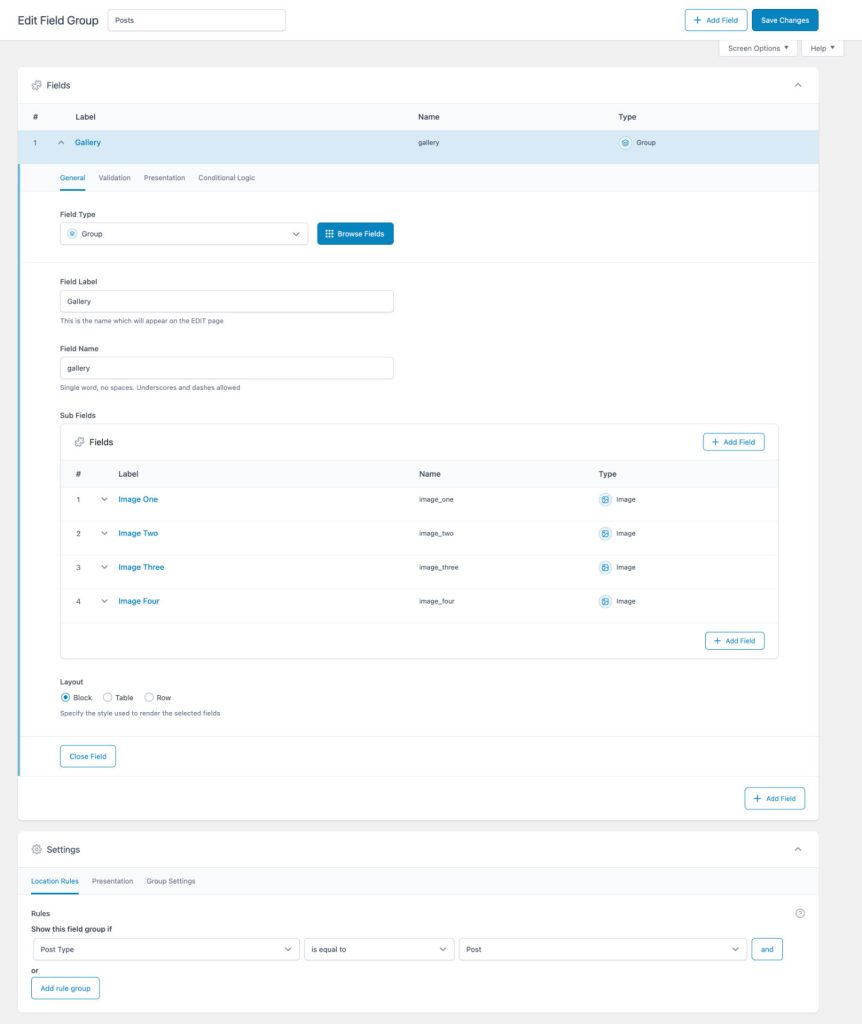Click the Image type icon in Image Three row
862x1024 pixels.
(x=605, y=567)
